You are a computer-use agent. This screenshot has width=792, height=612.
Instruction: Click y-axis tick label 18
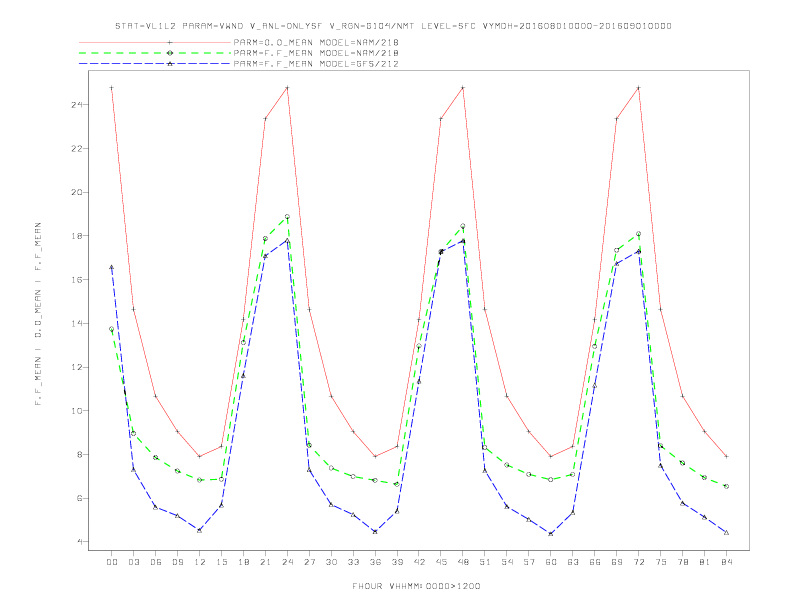(76, 236)
